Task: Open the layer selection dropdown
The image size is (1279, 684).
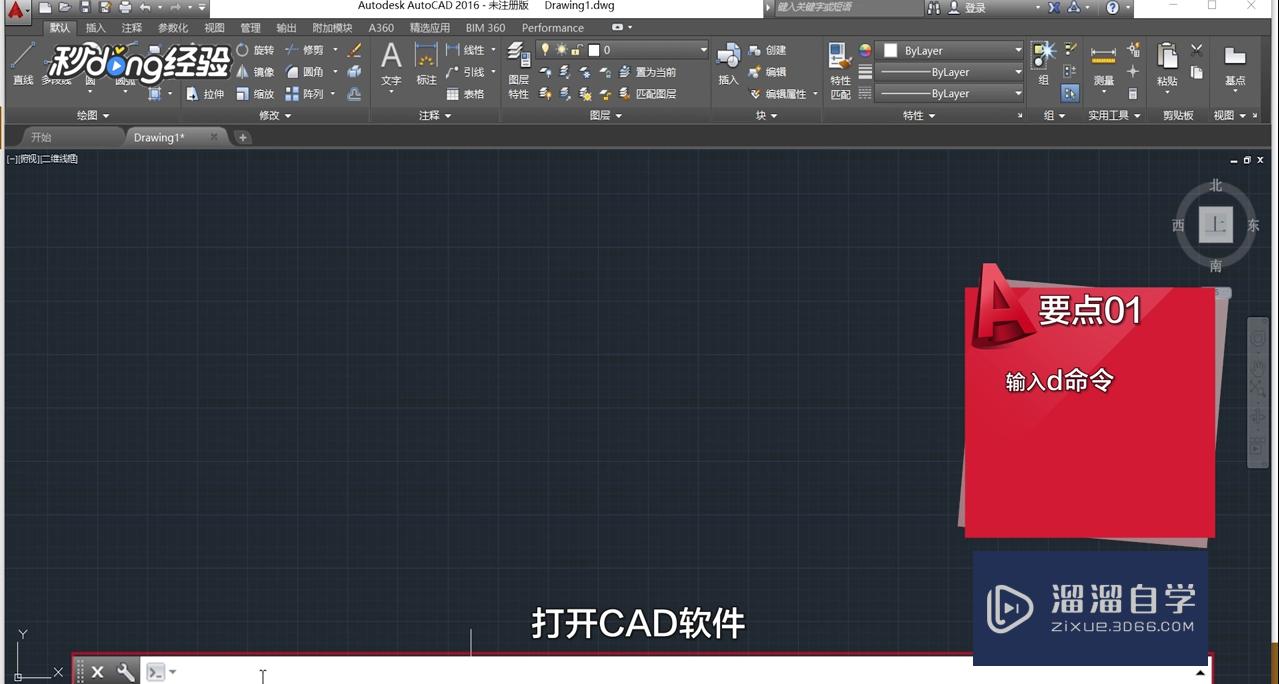Action: point(703,50)
